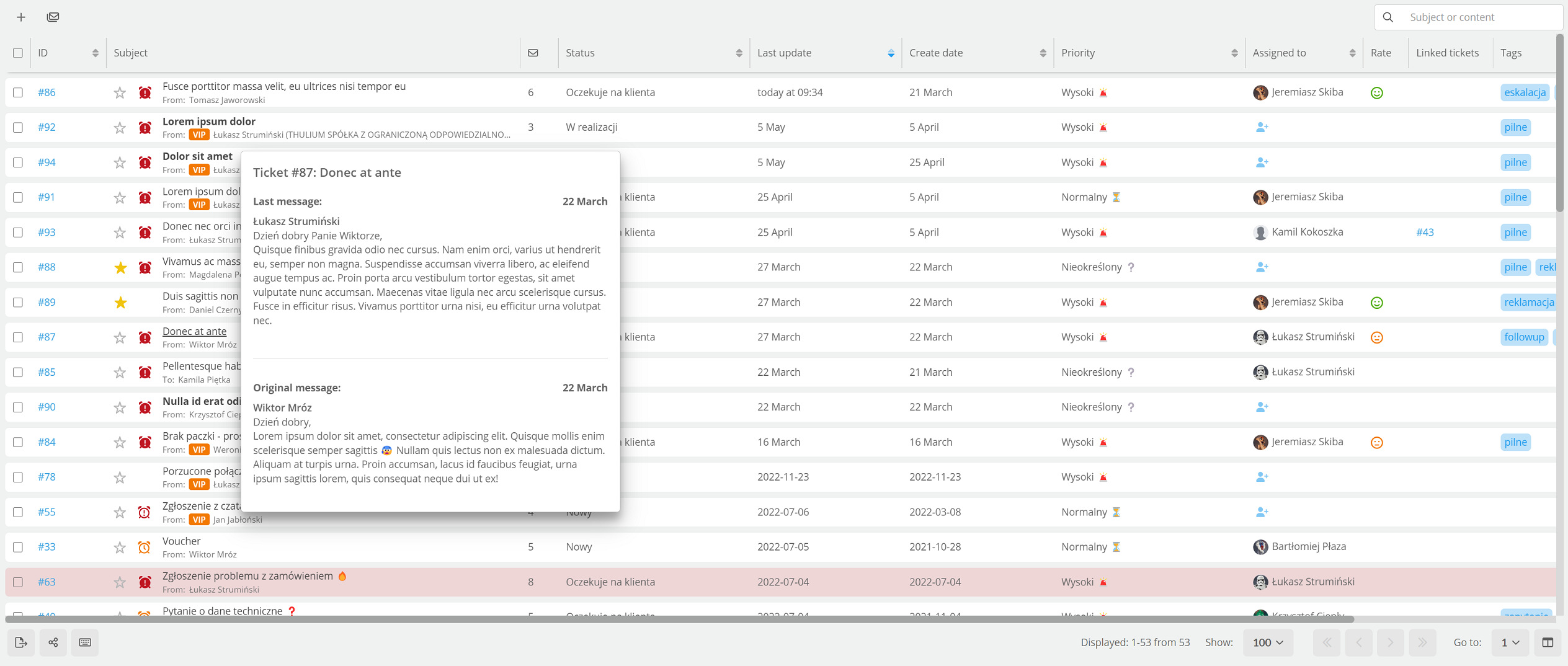
Task: Click the Subject column header
Action: [130, 53]
